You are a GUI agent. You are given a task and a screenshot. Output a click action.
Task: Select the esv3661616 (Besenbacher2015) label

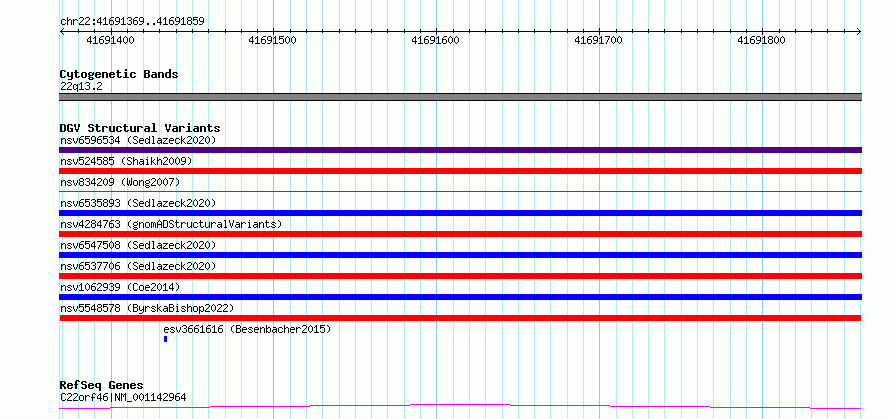click(x=247, y=329)
